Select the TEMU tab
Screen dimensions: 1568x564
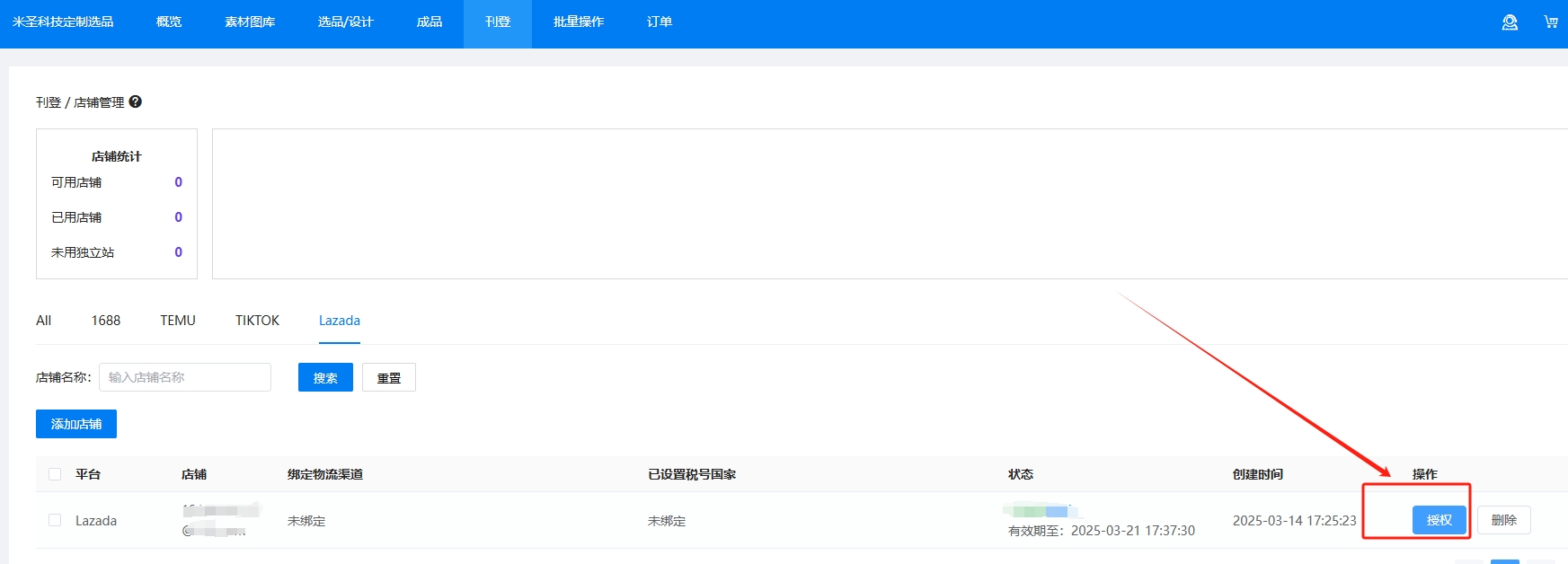(x=178, y=321)
